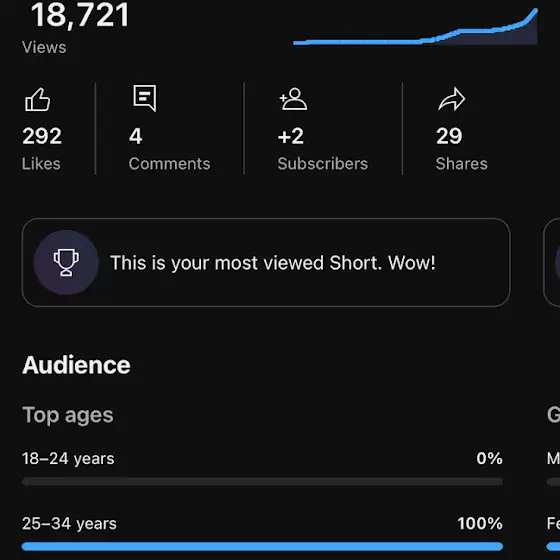Click the Shares arrow icon
This screenshot has height=560, width=560.
pos(451,99)
